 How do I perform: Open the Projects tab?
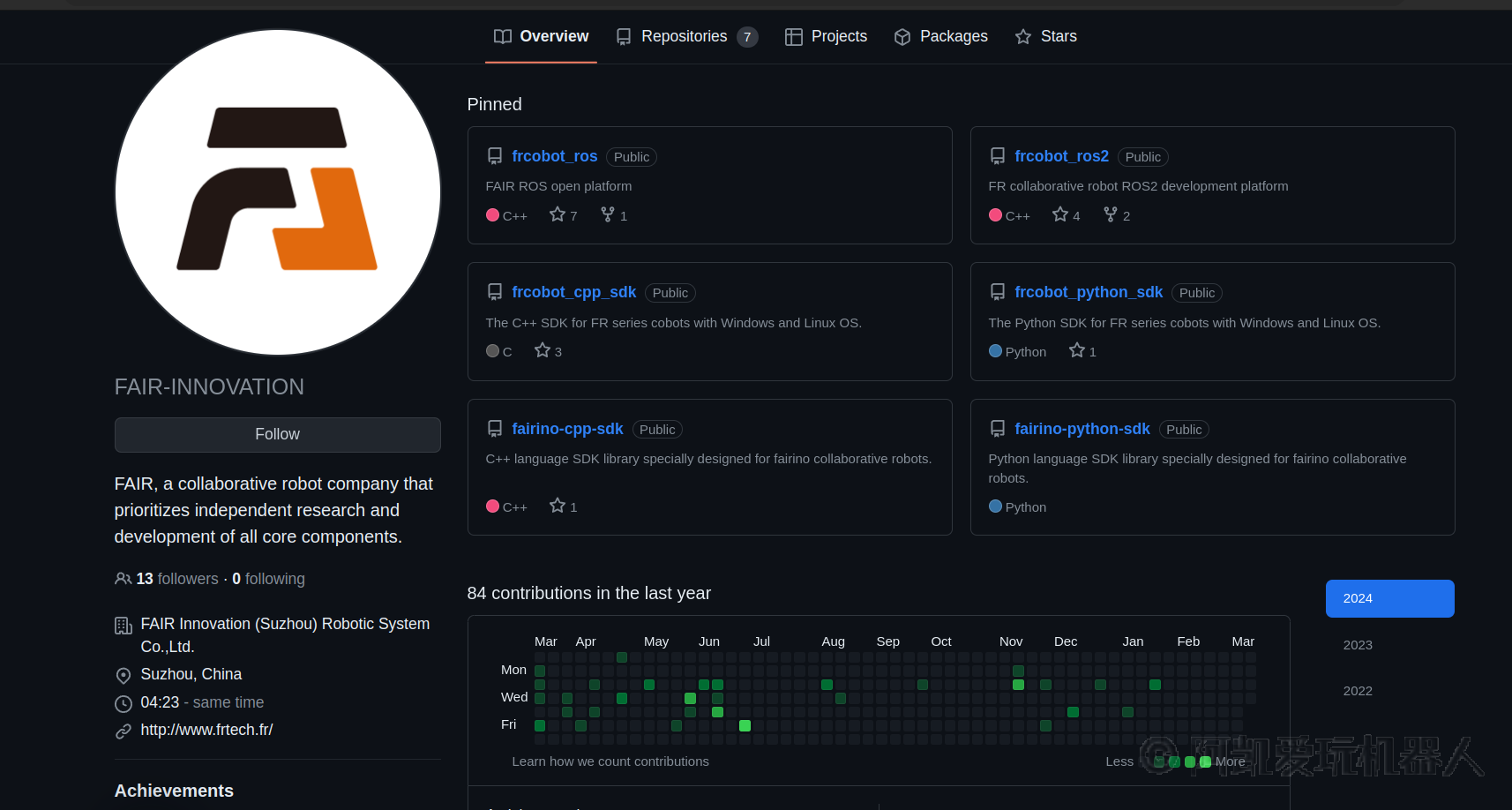826,36
